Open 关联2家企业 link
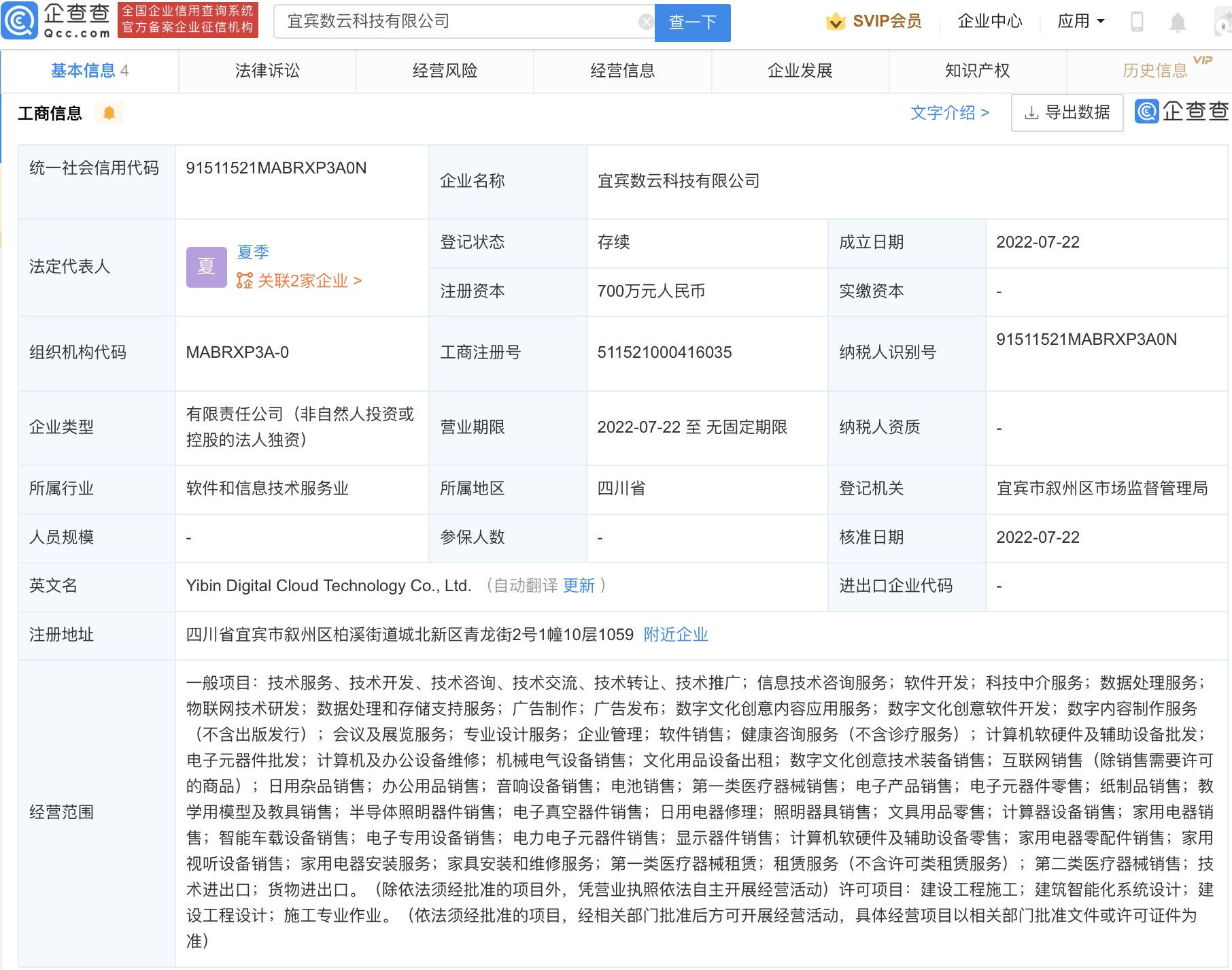 coord(299,280)
